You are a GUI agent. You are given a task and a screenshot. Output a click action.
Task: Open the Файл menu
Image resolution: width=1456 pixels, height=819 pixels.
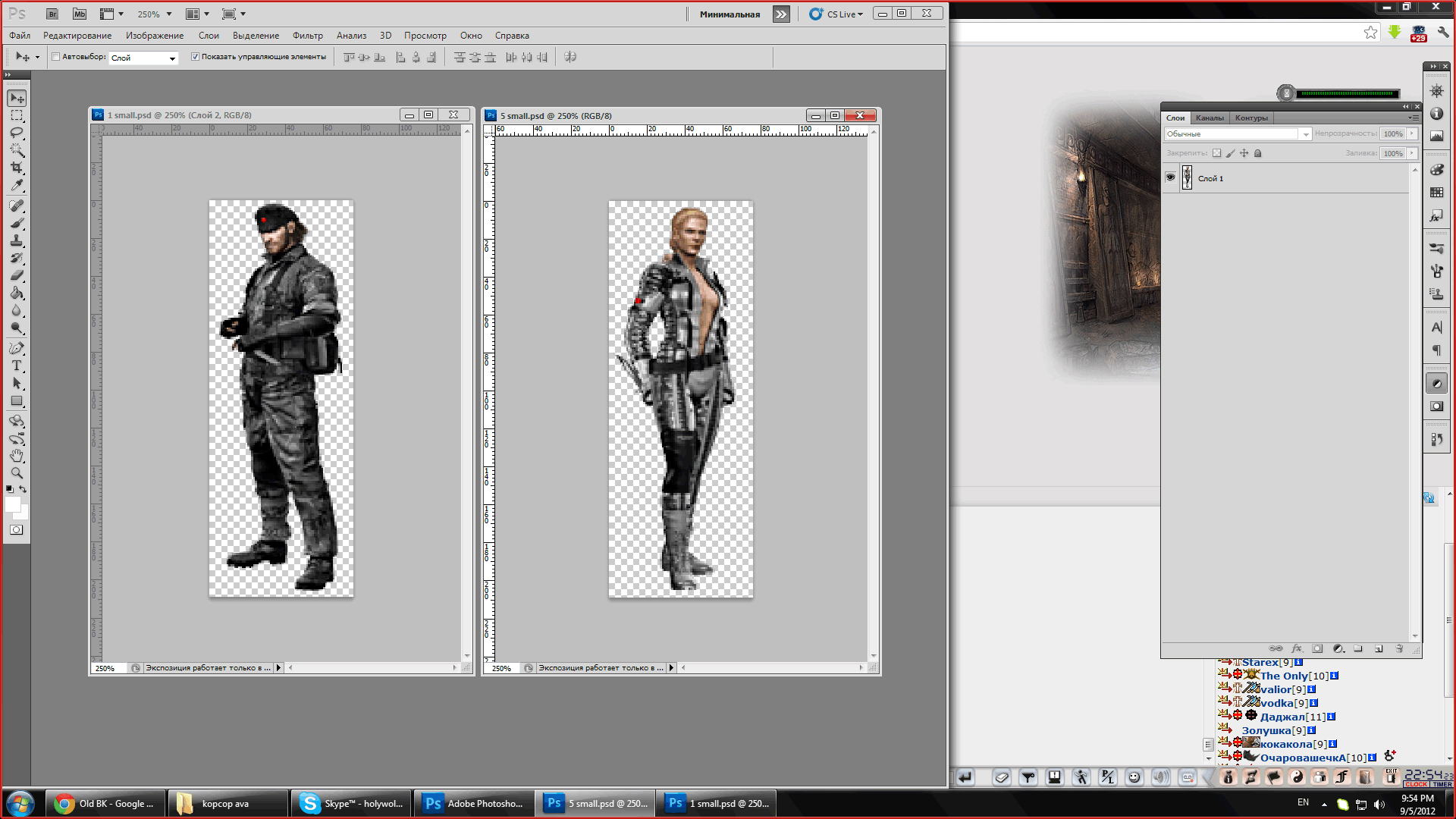point(20,36)
